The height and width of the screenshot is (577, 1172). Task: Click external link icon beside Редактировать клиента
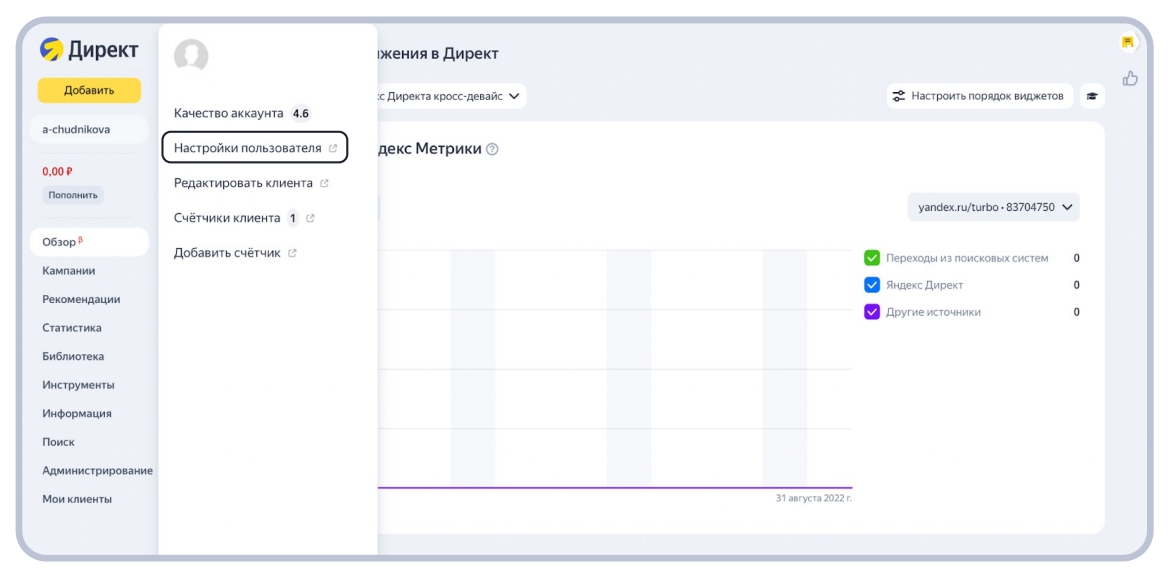[x=324, y=184]
